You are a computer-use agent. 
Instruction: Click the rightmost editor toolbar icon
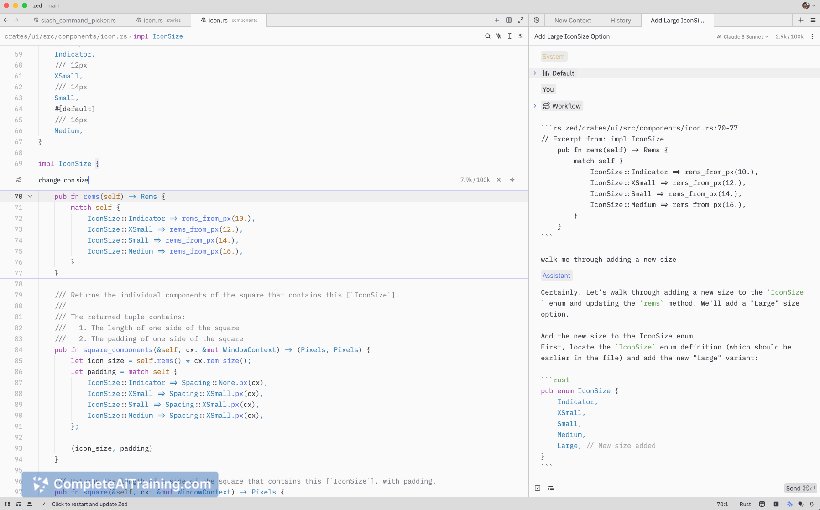click(x=520, y=36)
